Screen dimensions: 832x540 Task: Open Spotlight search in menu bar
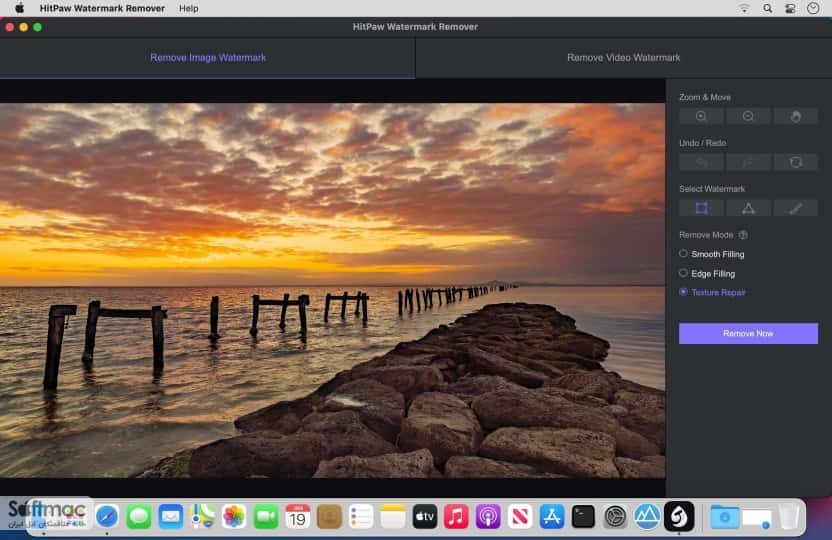coord(767,8)
